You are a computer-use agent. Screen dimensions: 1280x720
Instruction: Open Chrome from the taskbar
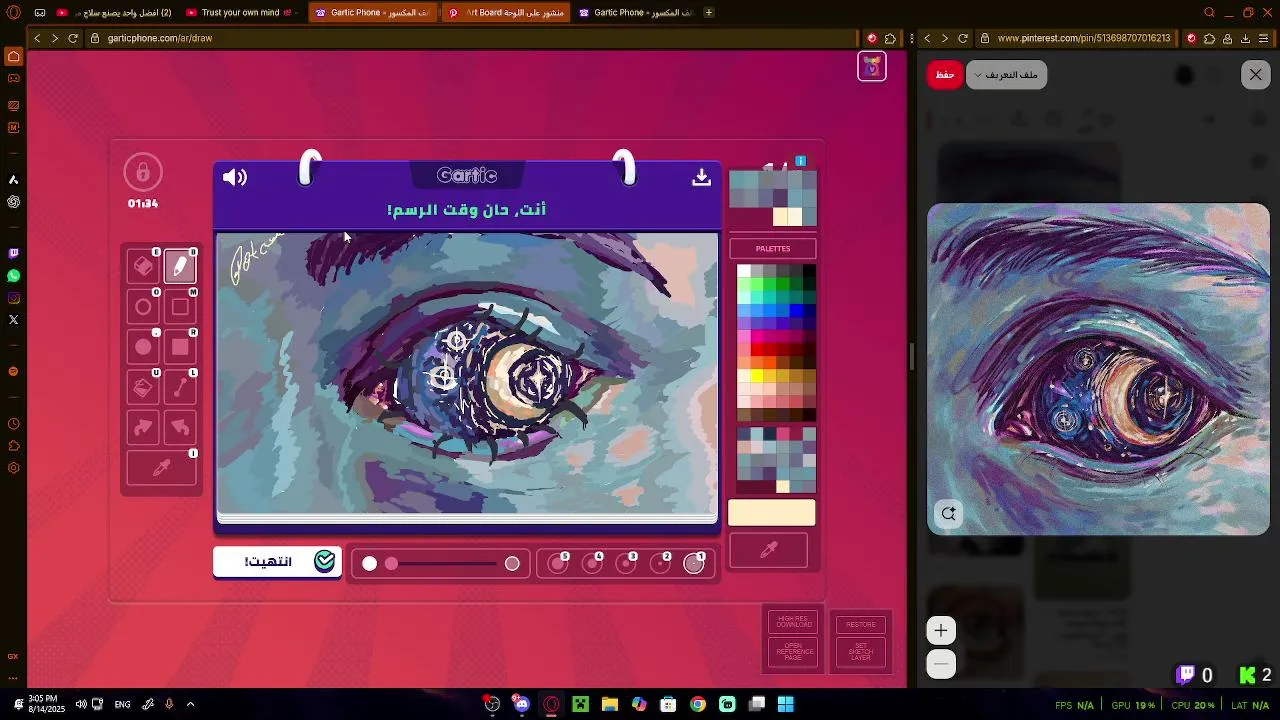pyautogui.click(x=698, y=705)
